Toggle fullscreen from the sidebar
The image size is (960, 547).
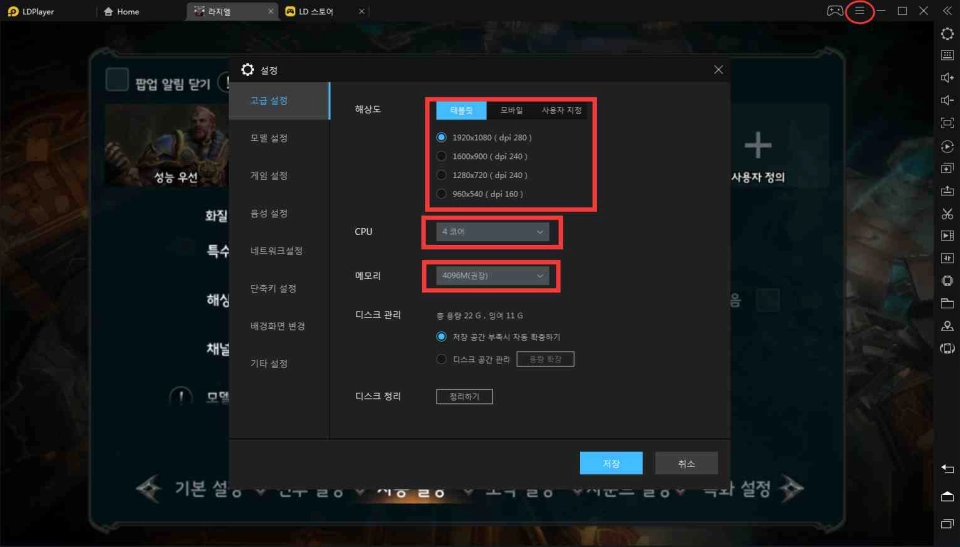[x=947, y=123]
